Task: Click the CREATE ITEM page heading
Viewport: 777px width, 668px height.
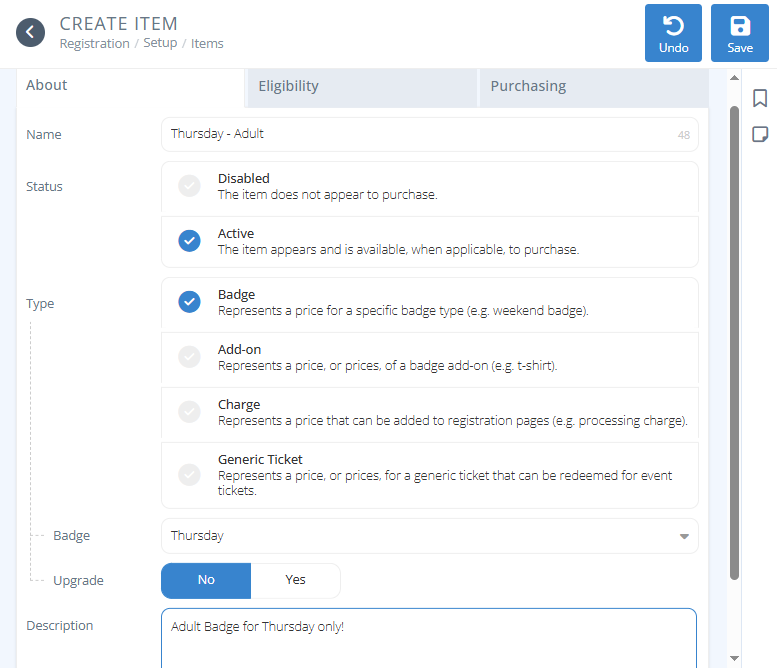Action: [x=118, y=24]
